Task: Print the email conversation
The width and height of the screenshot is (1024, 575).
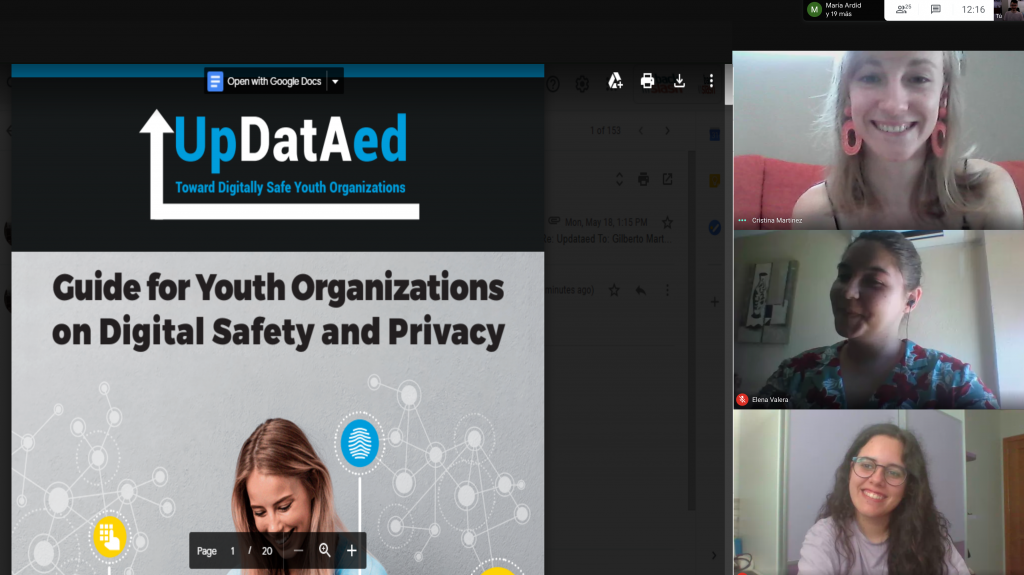Action: coord(643,179)
